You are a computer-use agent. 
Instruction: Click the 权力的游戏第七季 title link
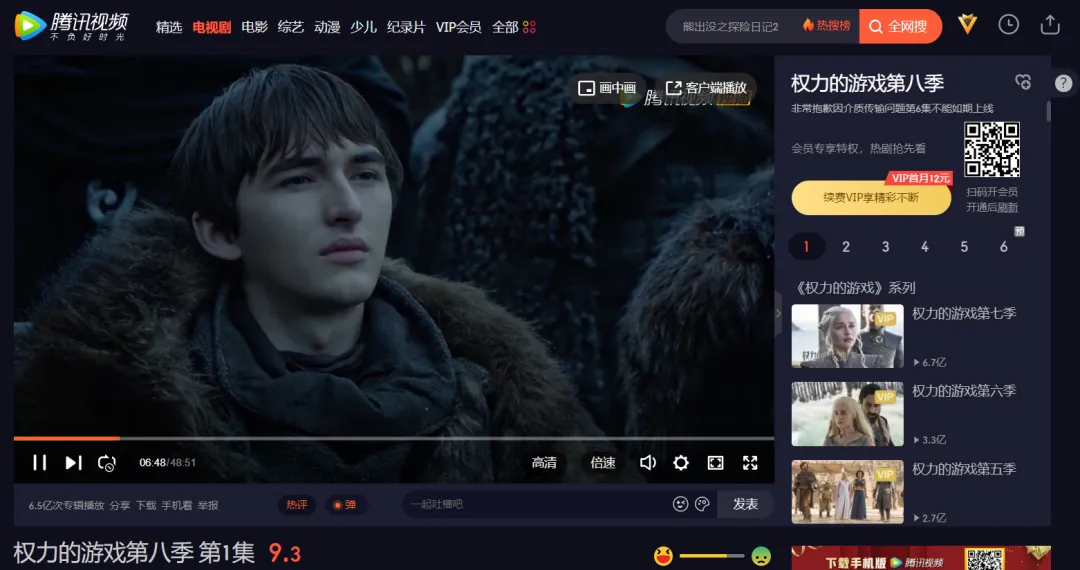click(964, 313)
